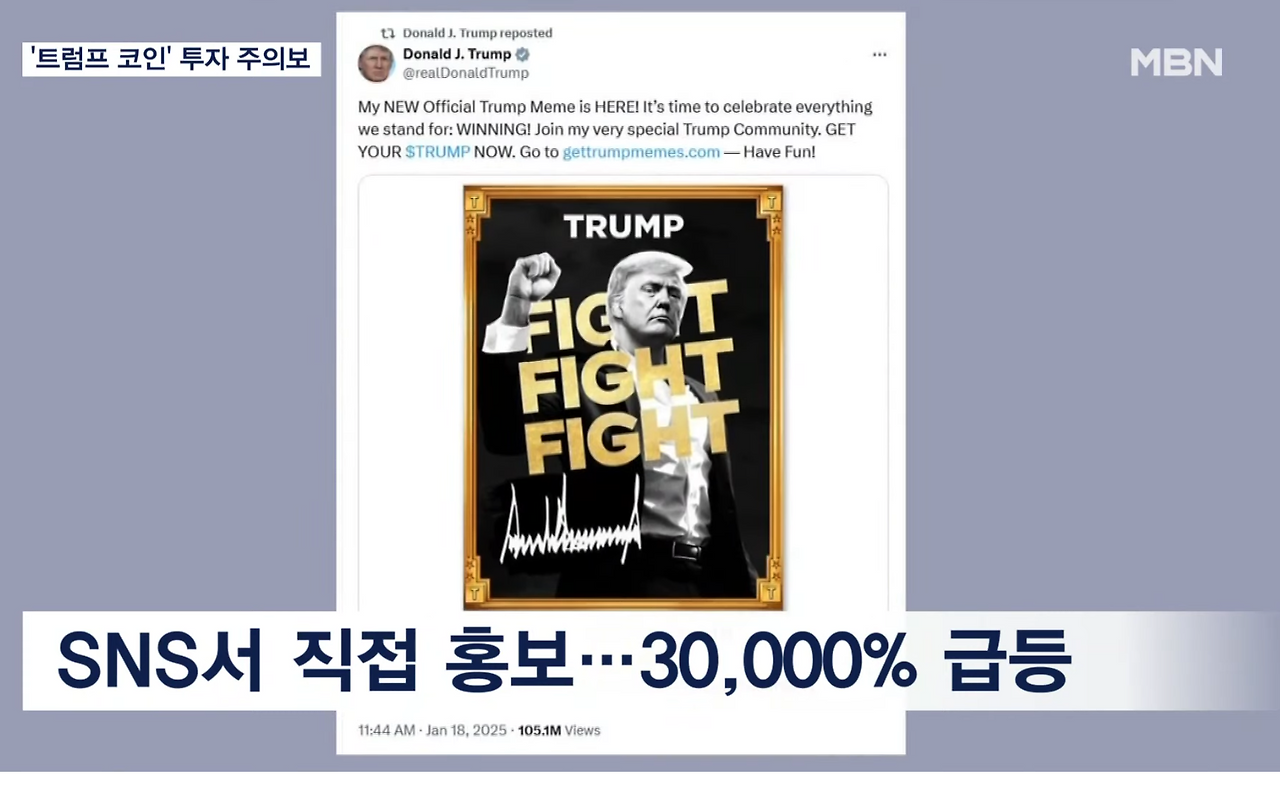Click the white signature on the Trump card

coord(571,525)
